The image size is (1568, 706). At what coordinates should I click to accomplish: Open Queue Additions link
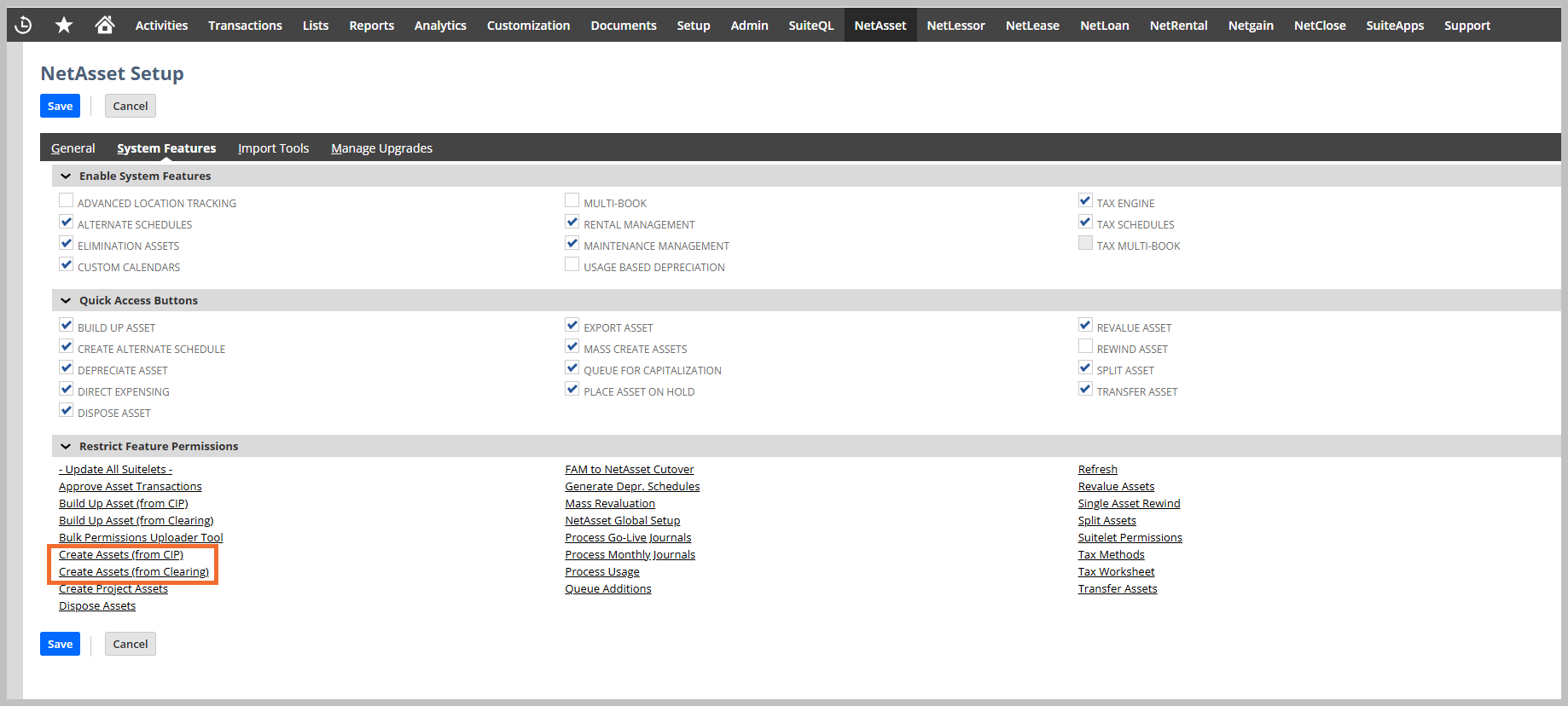[x=608, y=588]
